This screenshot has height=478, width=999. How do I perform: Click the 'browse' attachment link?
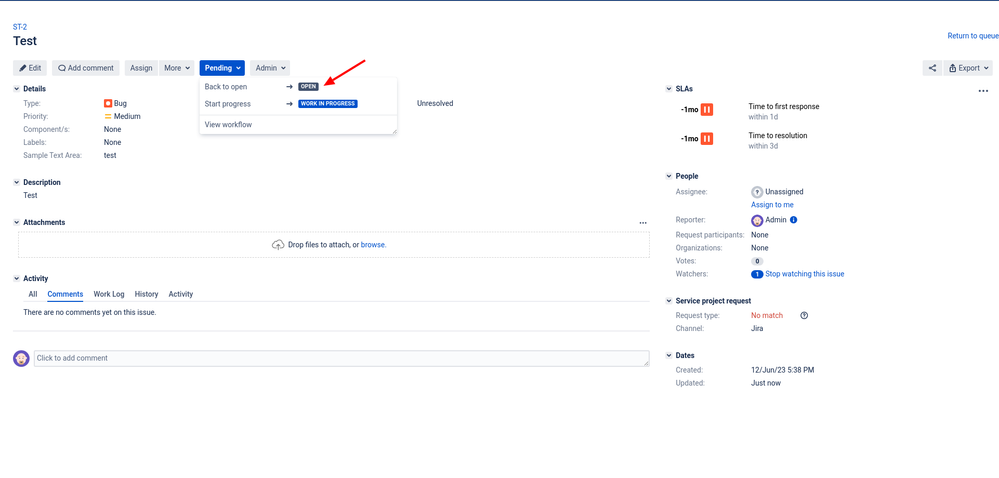pyautogui.click(x=373, y=245)
